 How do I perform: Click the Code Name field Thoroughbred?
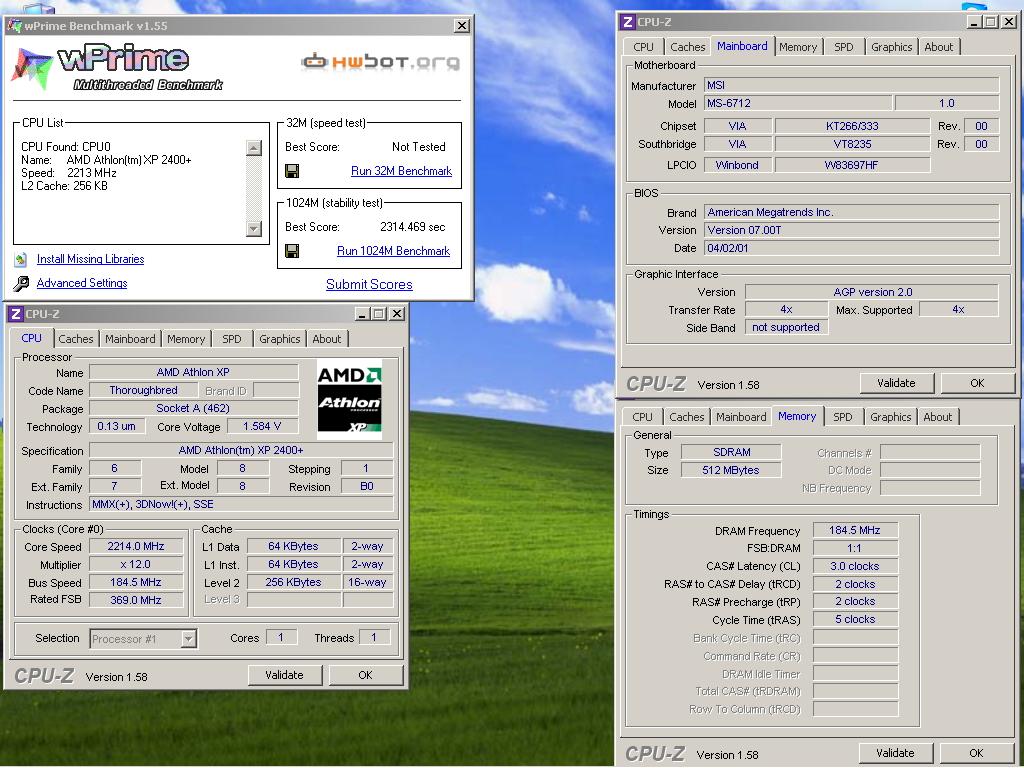[144, 391]
